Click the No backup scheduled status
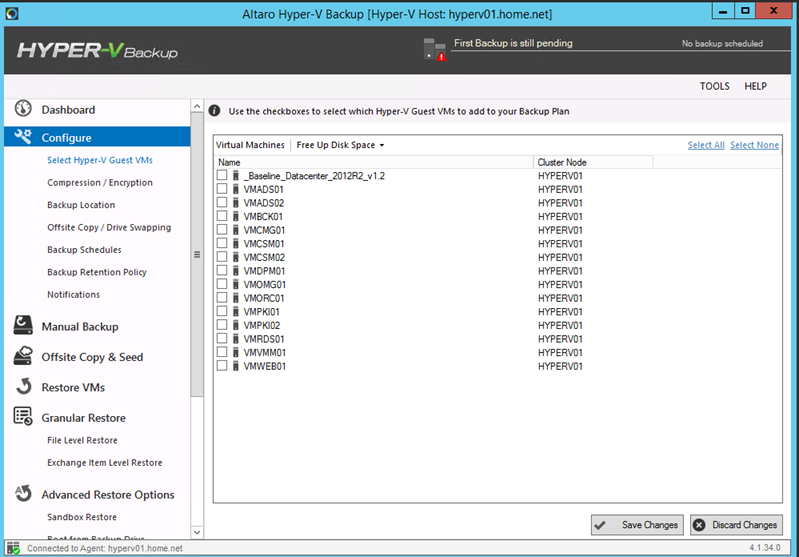This screenshot has height=557, width=799. tap(722, 44)
